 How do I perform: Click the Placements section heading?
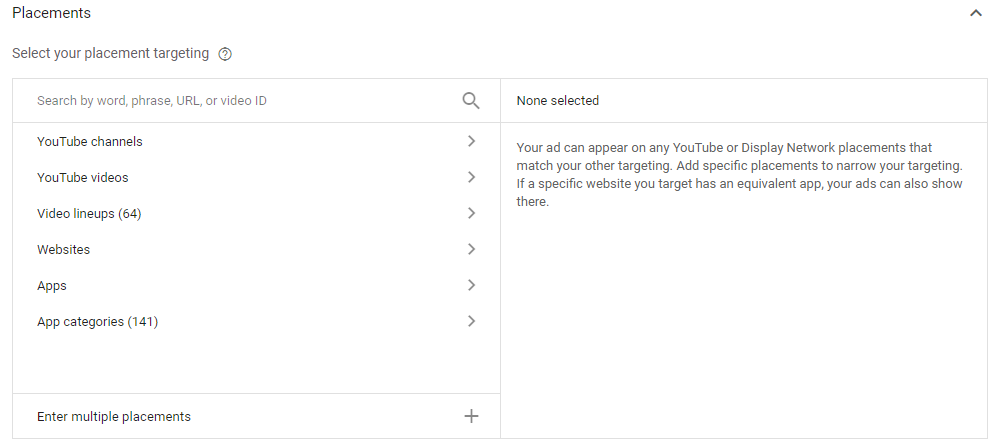pyautogui.click(x=51, y=13)
